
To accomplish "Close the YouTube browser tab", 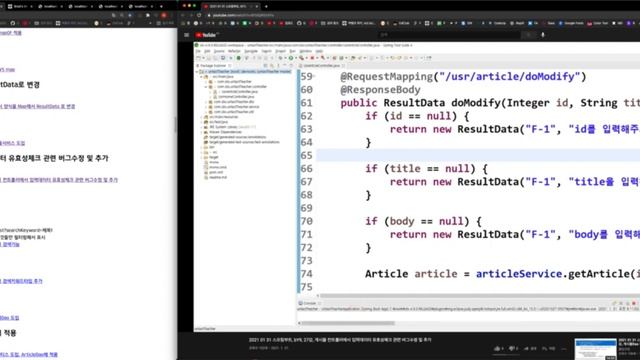I will point(256,6).
